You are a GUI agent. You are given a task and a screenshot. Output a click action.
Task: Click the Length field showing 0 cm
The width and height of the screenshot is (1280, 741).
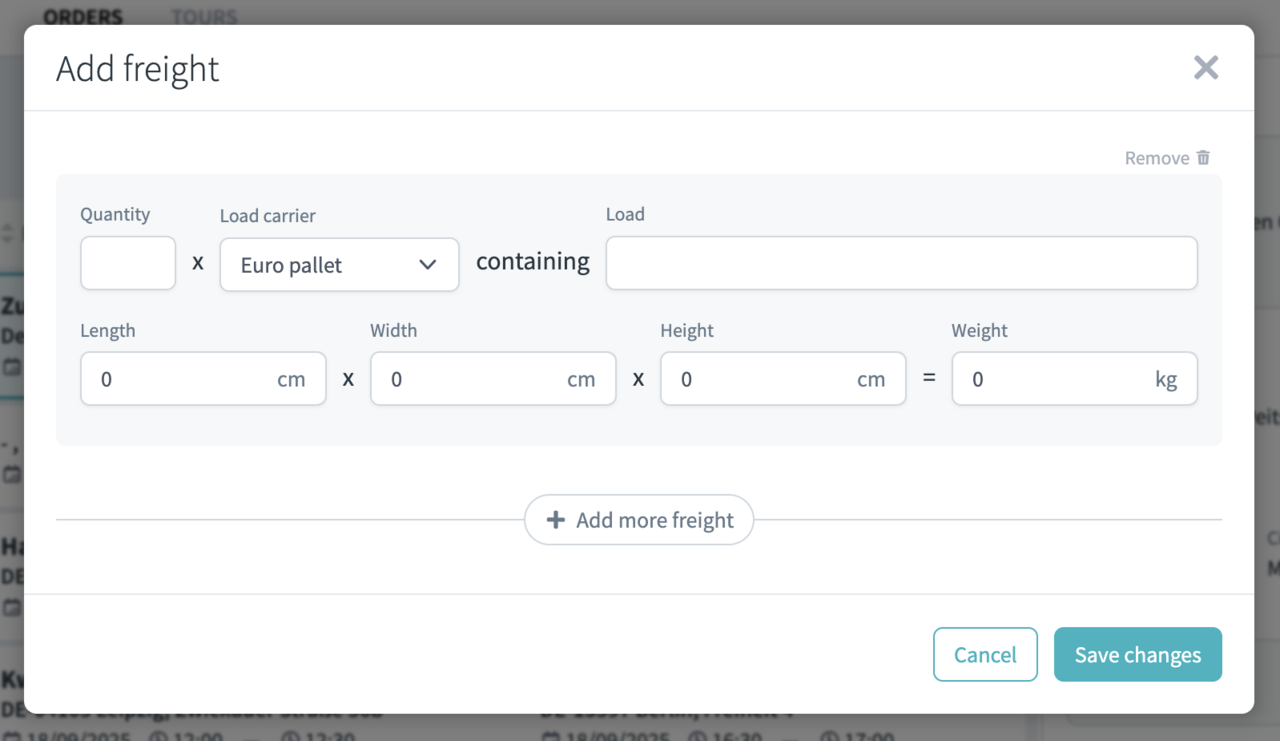203,378
